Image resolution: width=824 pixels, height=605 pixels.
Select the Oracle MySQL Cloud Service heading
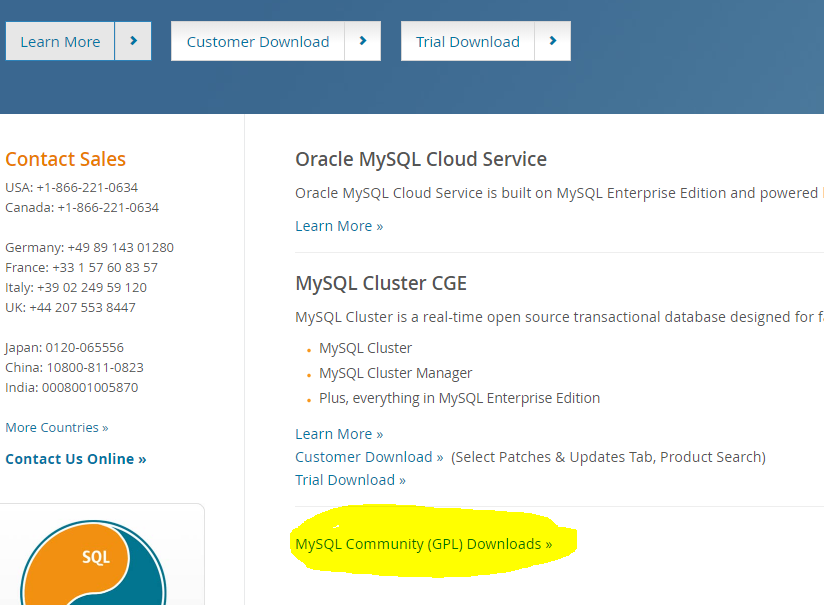point(421,159)
